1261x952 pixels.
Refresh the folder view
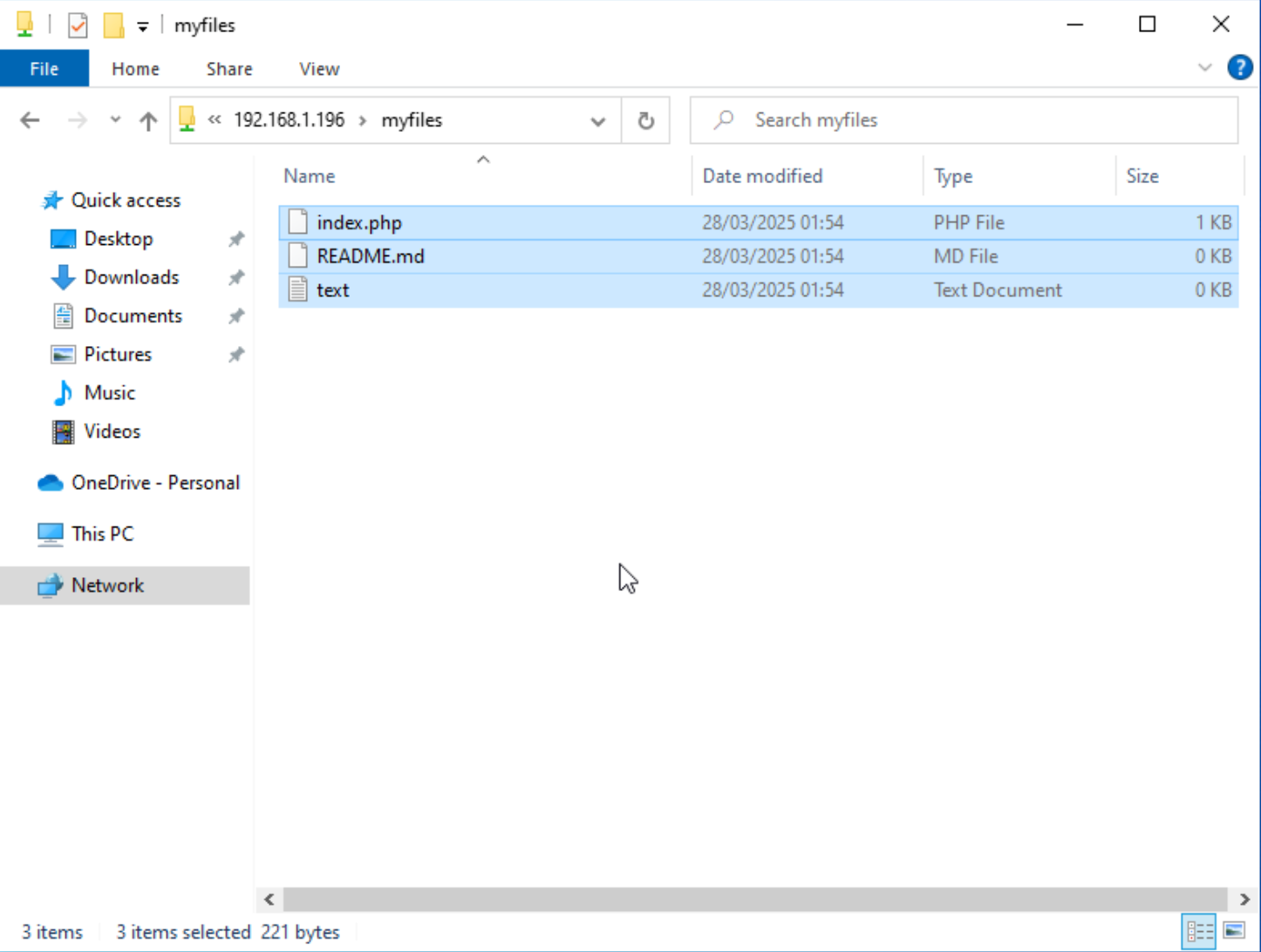coord(645,120)
